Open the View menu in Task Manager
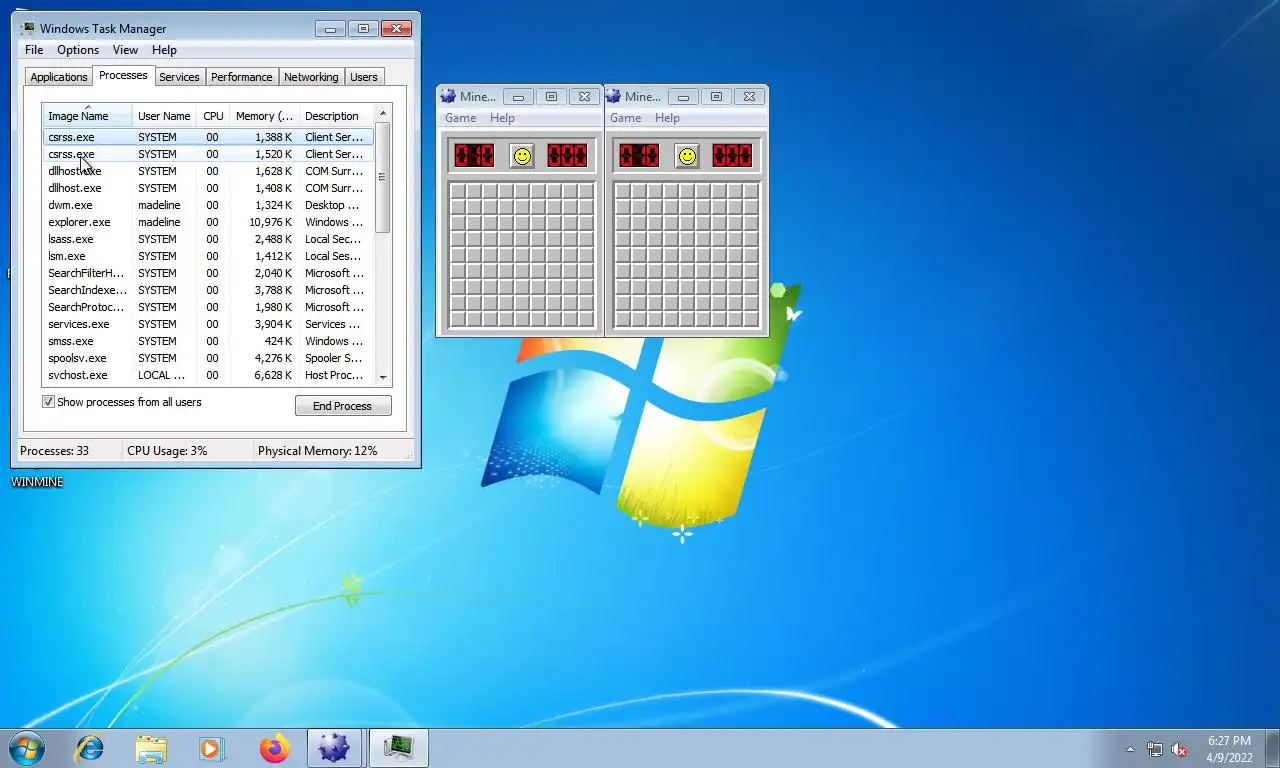 pos(125,50)
